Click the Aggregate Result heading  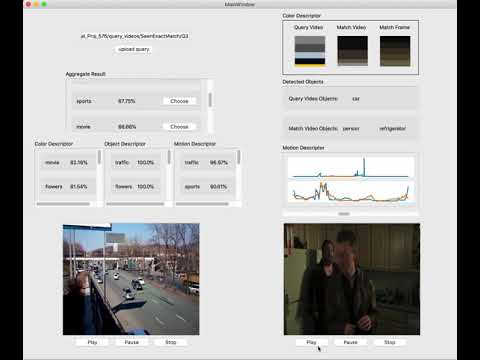coord(85,74)
